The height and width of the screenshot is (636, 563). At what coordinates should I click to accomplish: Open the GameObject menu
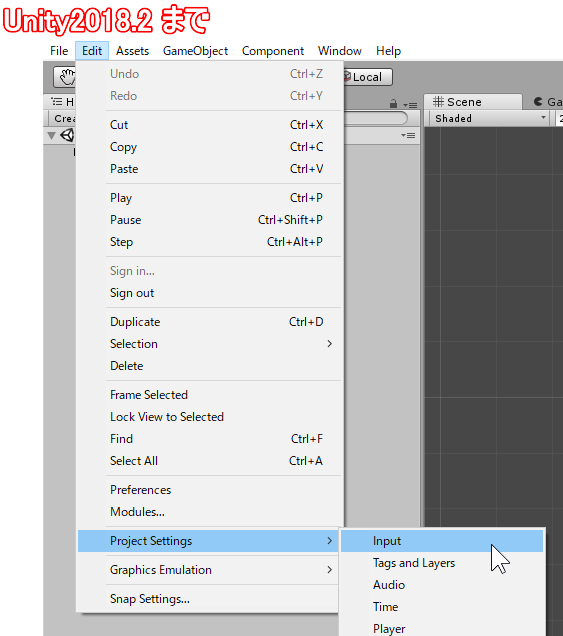[x=196, y=51]
